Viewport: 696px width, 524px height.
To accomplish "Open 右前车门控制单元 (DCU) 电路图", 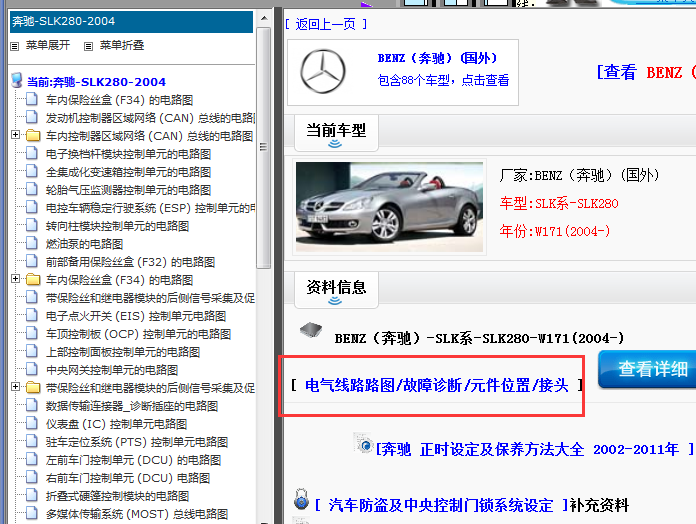I will point(128,478).
